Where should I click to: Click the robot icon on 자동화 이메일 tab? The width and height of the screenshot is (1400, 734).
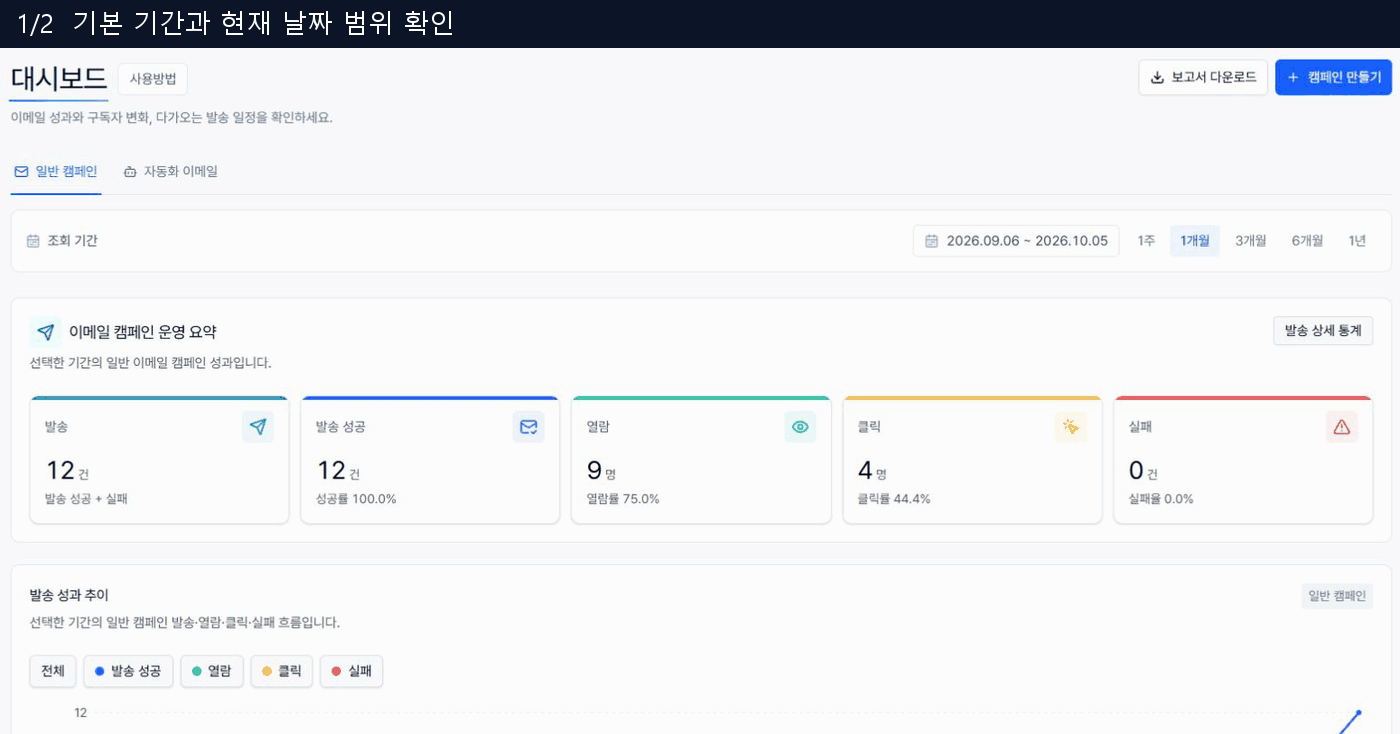[x=130, y=172]
